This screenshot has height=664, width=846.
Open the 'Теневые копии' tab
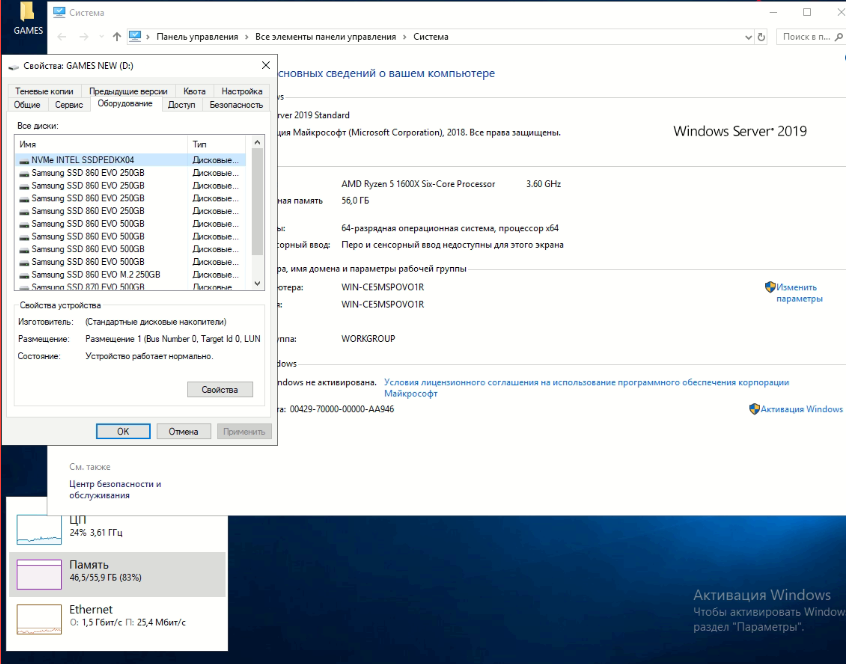tap(44, 91)
